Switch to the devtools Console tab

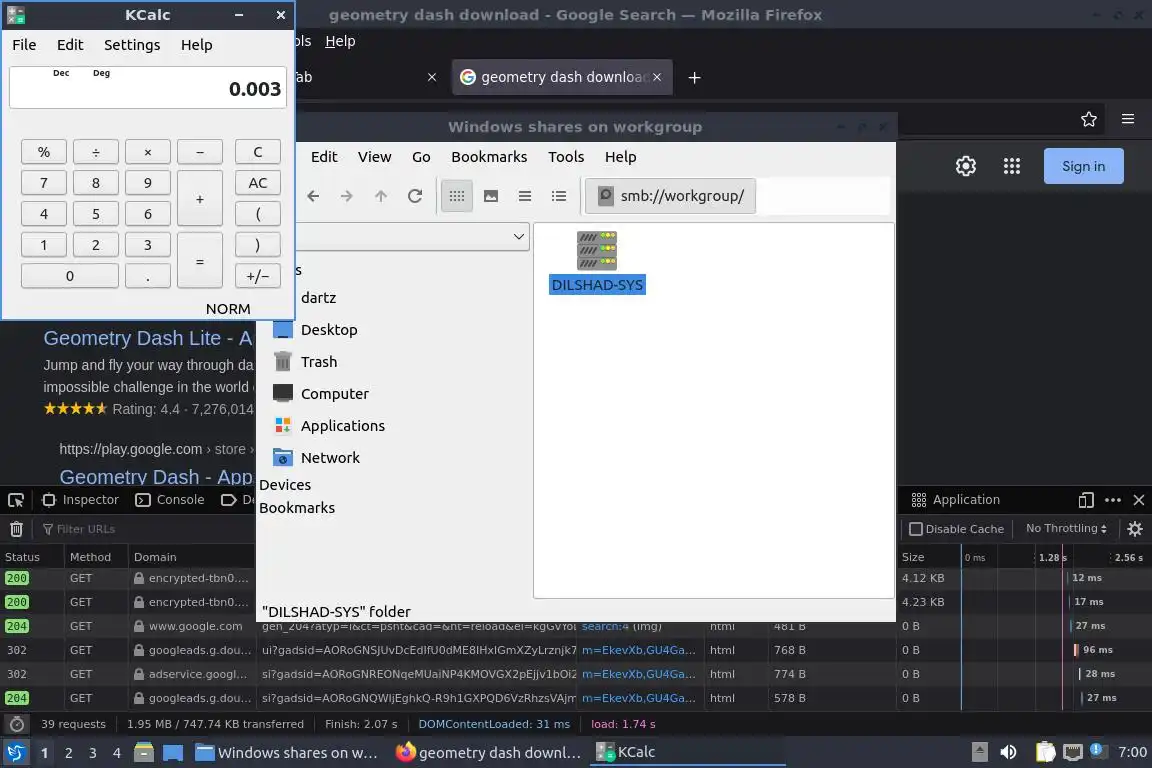(170, 500)
